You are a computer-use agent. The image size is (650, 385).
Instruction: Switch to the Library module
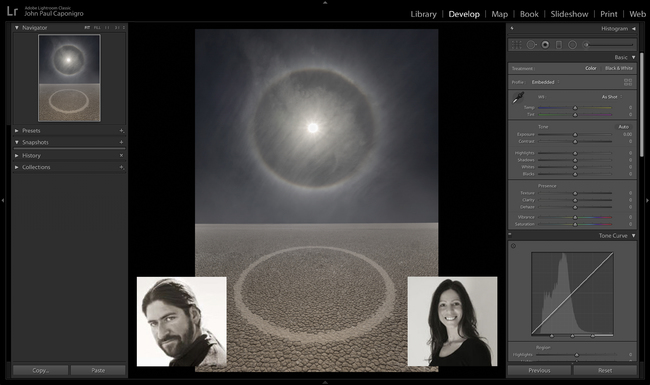point(423,14)
